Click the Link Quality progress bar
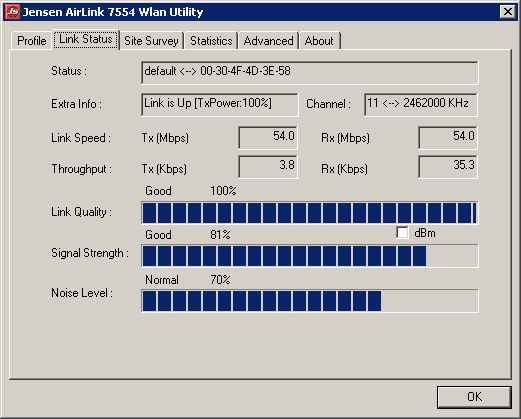This screenshot has height=419, width=521. click(x=310, y=213)
